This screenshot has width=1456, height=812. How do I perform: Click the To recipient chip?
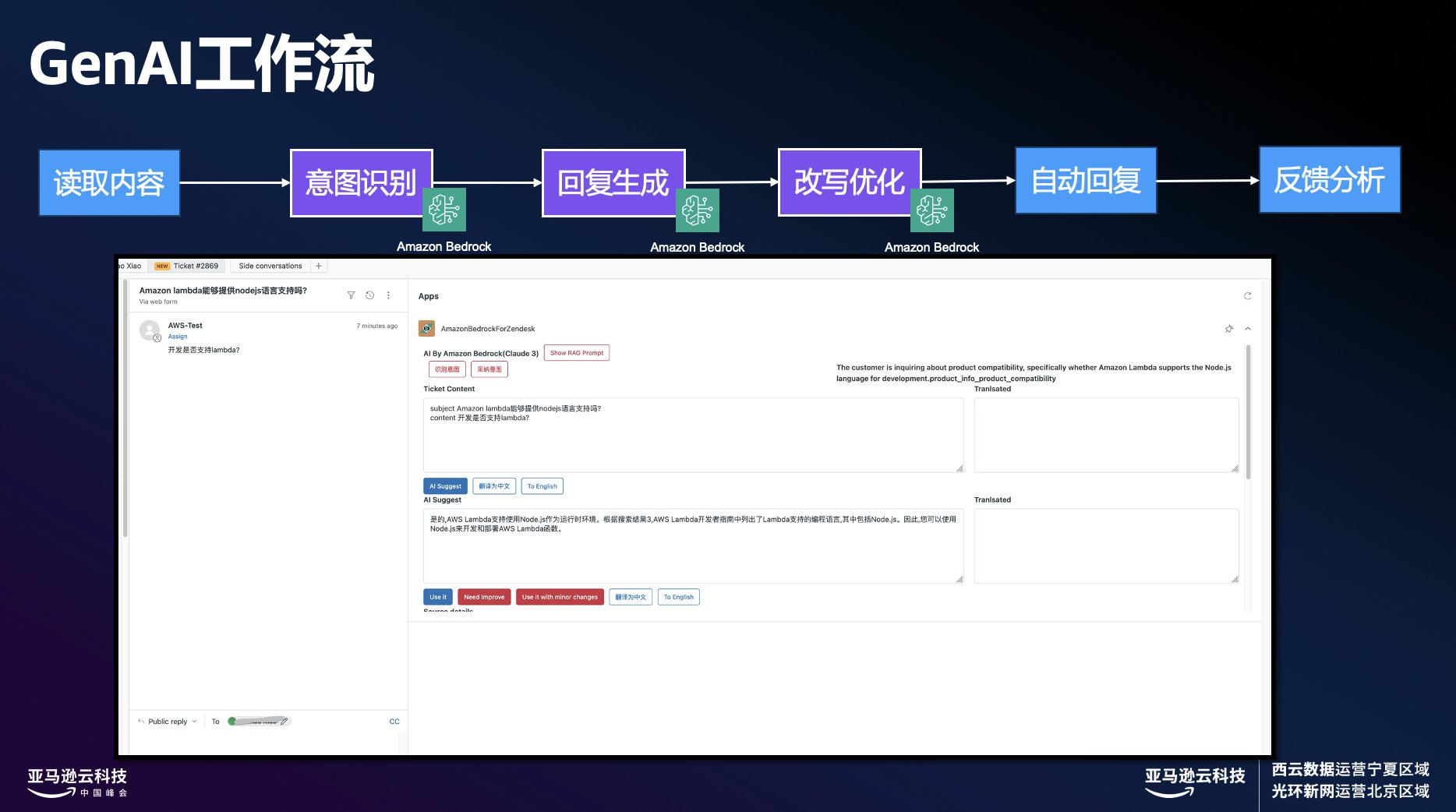259,722
